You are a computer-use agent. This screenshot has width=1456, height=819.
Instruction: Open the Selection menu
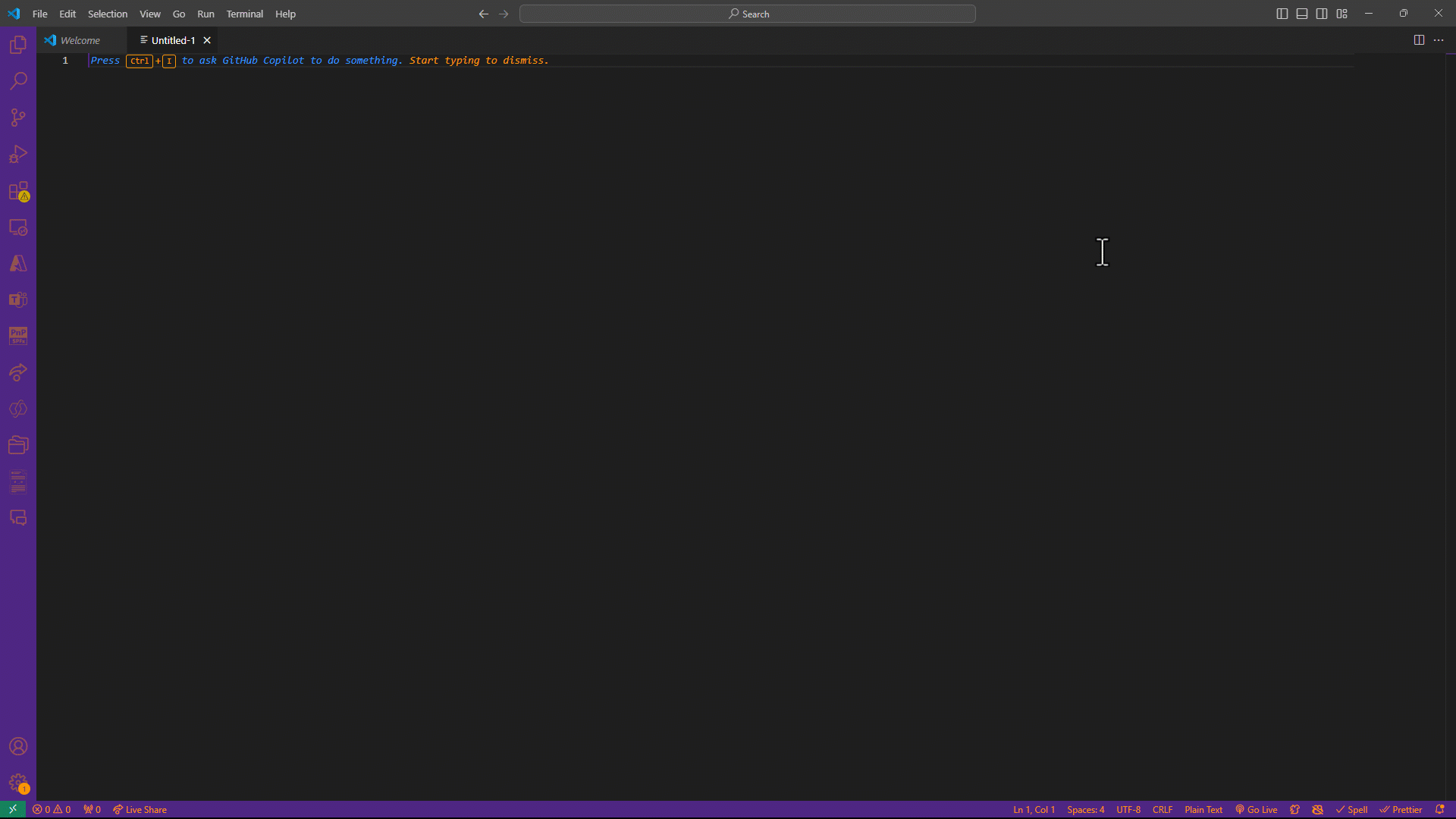point(108,14)
